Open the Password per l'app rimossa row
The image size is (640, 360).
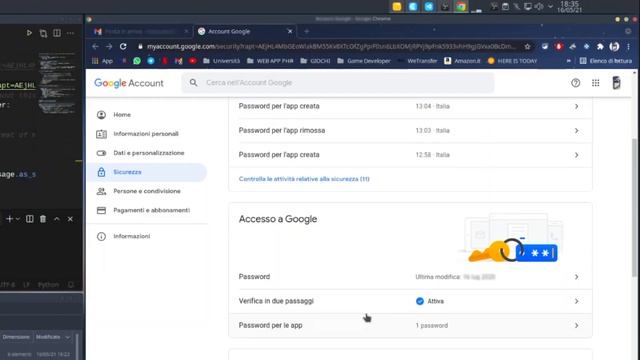[410, 131]
